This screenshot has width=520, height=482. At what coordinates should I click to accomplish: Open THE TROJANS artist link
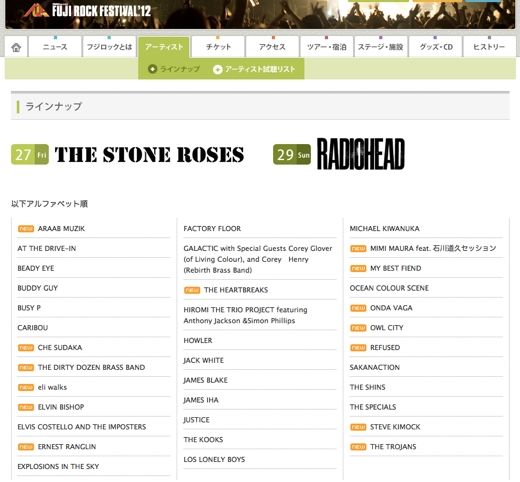point(393,447)
